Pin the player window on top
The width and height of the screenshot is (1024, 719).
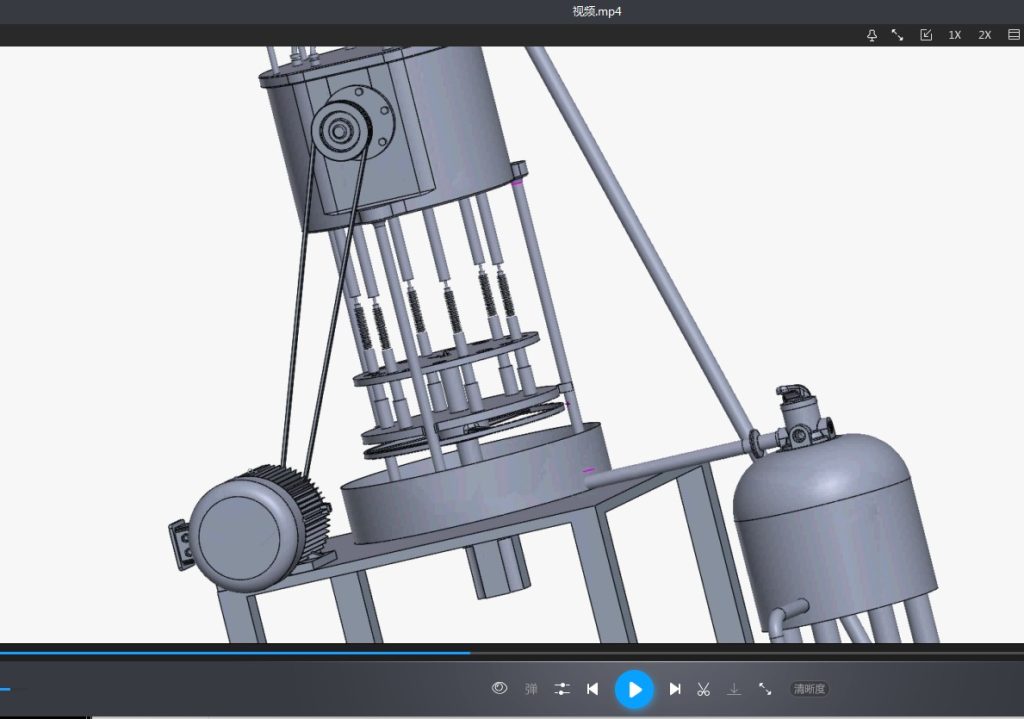pos(871,35)
